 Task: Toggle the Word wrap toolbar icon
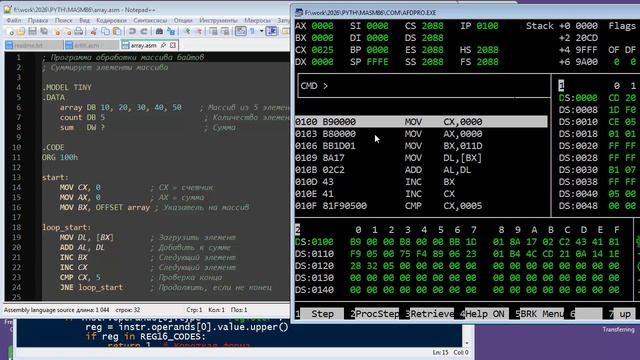coord(241,31)
